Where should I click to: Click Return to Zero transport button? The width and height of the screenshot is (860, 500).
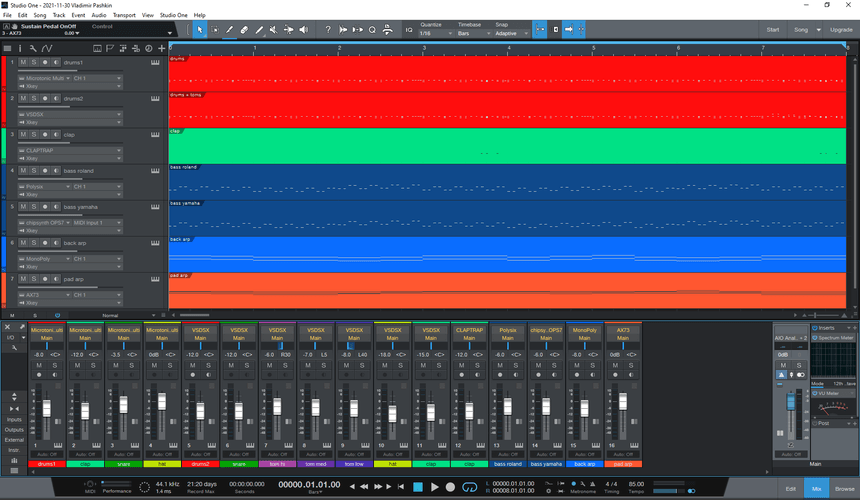click(x=401, y=487)
